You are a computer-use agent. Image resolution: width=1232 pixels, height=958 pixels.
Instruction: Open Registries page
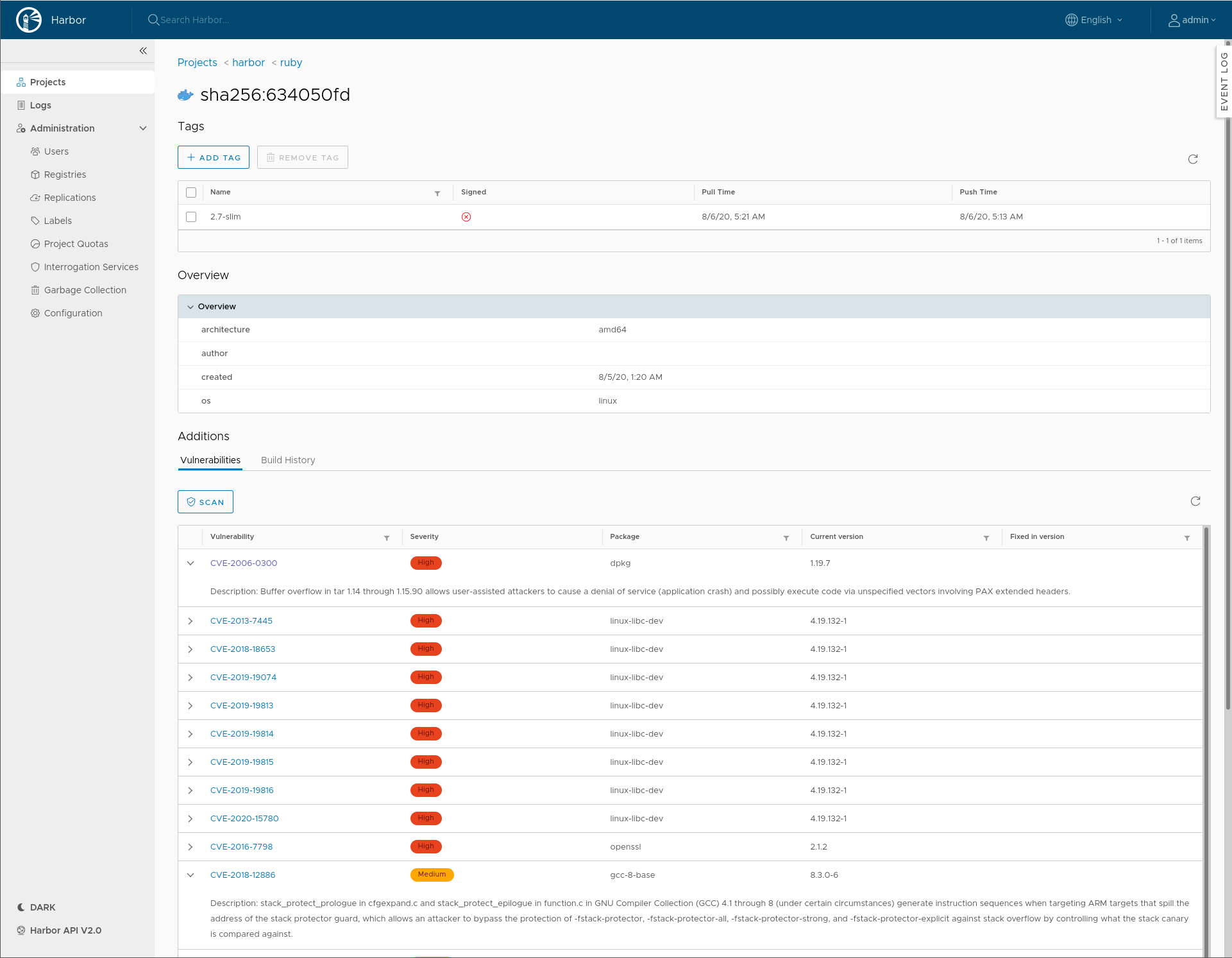[65, 175]
